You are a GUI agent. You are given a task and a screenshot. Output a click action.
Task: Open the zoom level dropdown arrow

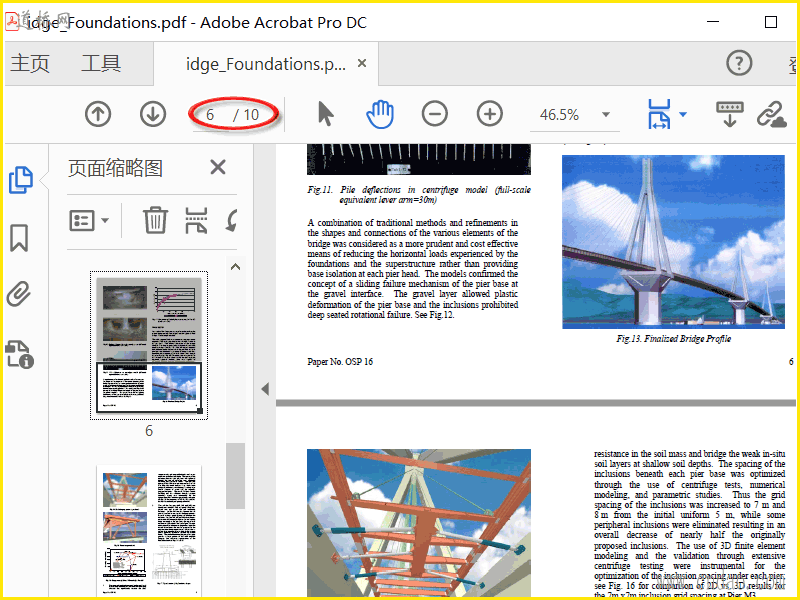[x=606, y=114]
